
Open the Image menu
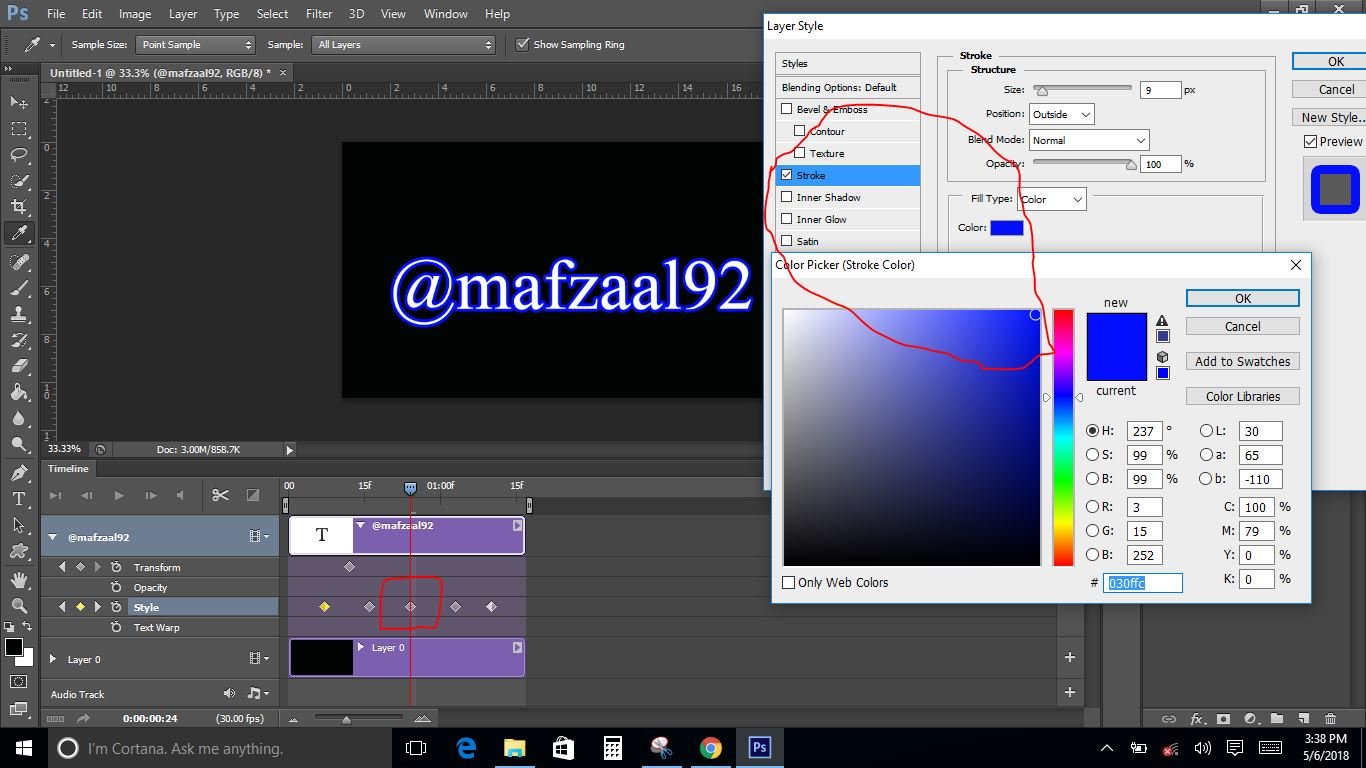point(135,14)
